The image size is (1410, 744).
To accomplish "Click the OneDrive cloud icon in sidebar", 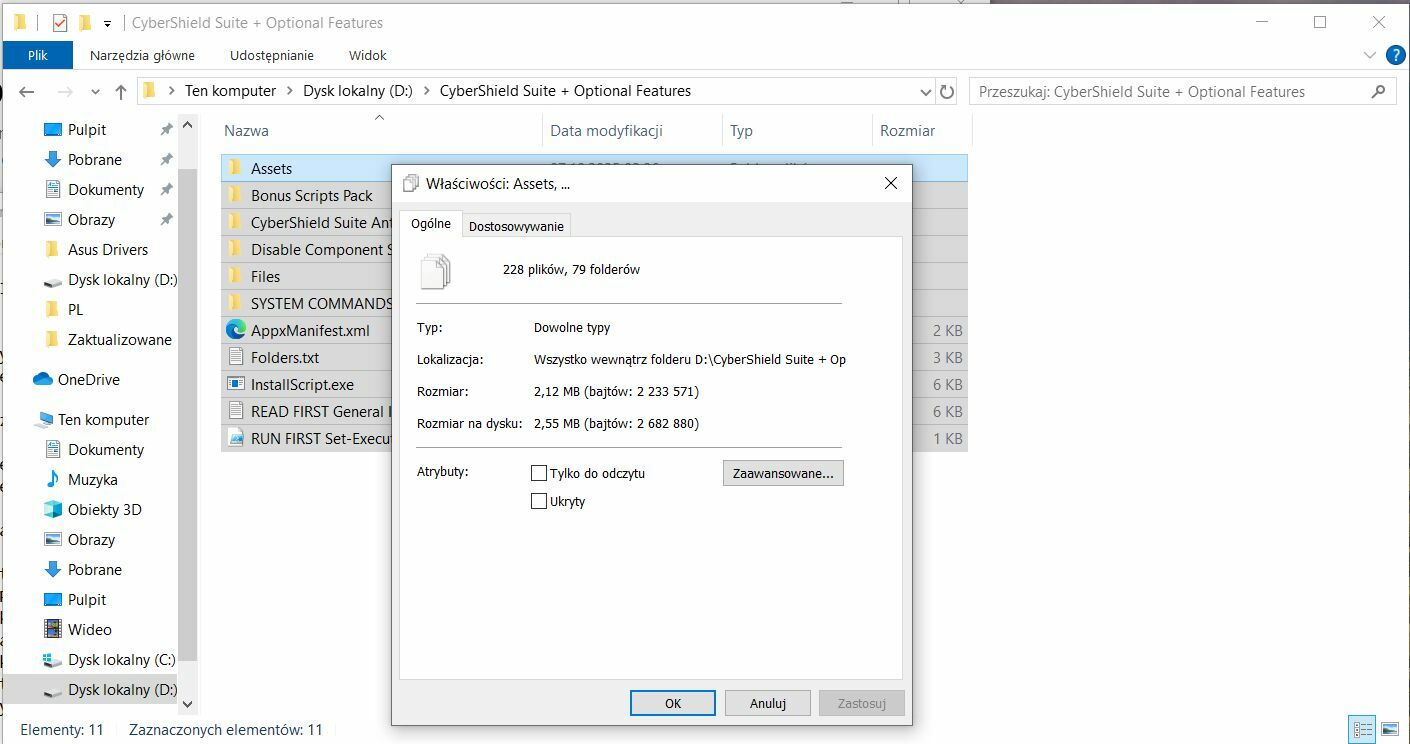I will (x=43, y=379).
